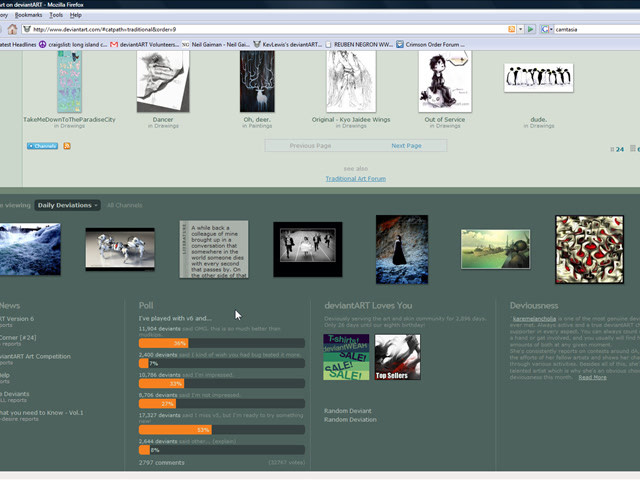The height and width of the screenshot is (480, 640).
Task: Click the 27% poll result bar
Action: pos(222,404)
